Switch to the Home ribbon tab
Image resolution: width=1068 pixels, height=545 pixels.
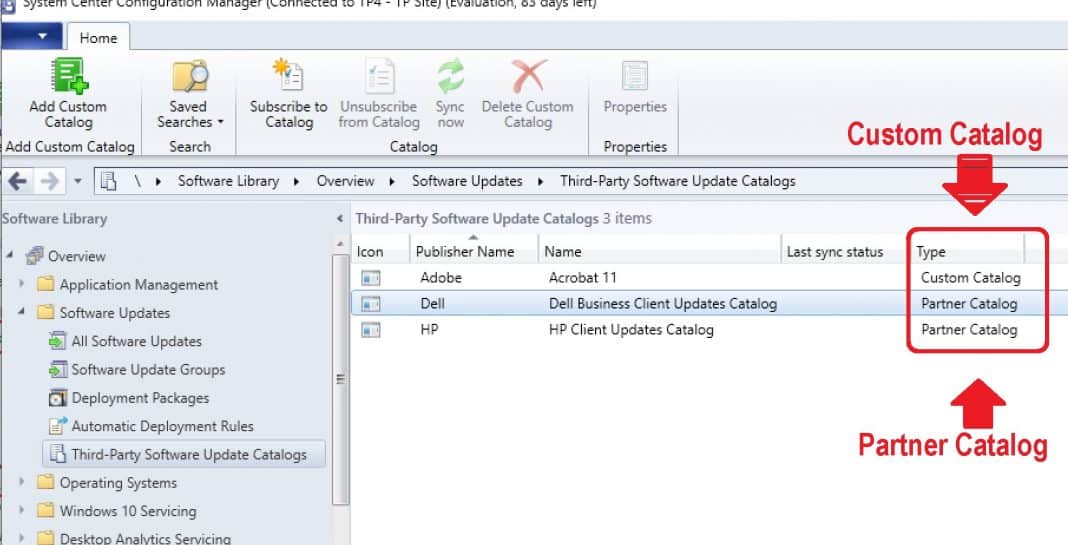(x=98, y=37)
